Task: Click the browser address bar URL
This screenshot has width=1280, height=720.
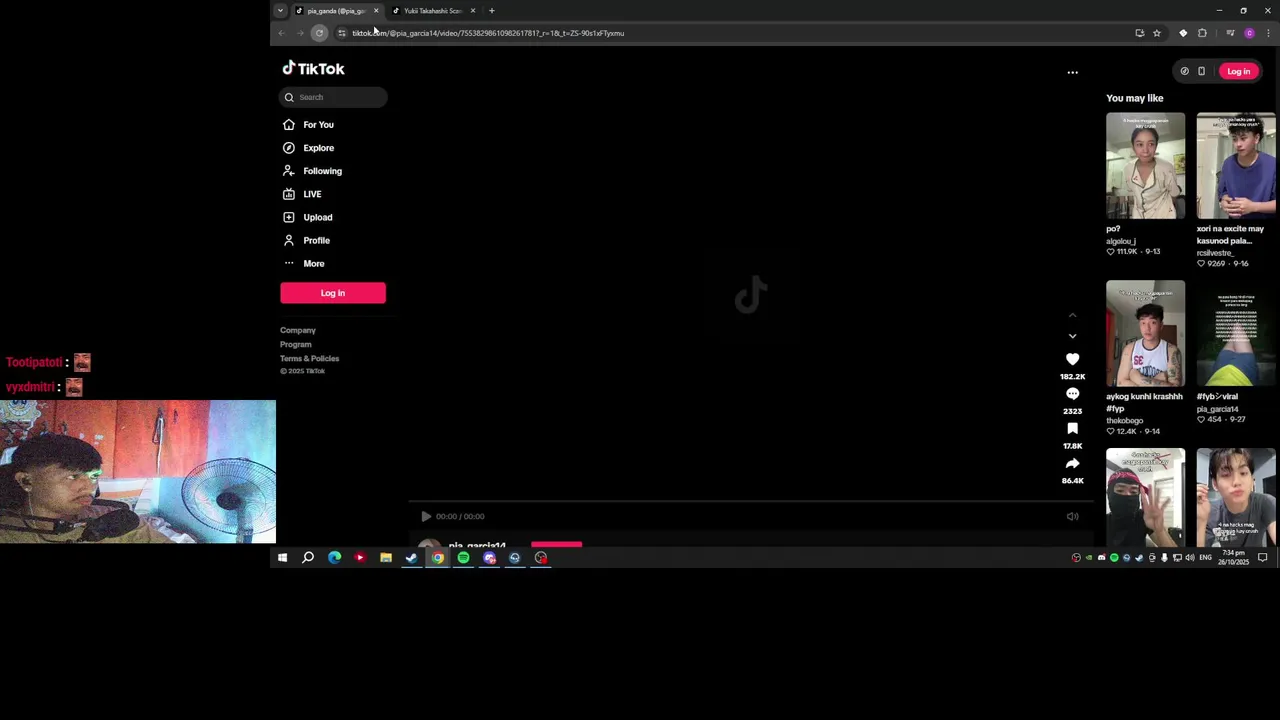Action: 488,33
